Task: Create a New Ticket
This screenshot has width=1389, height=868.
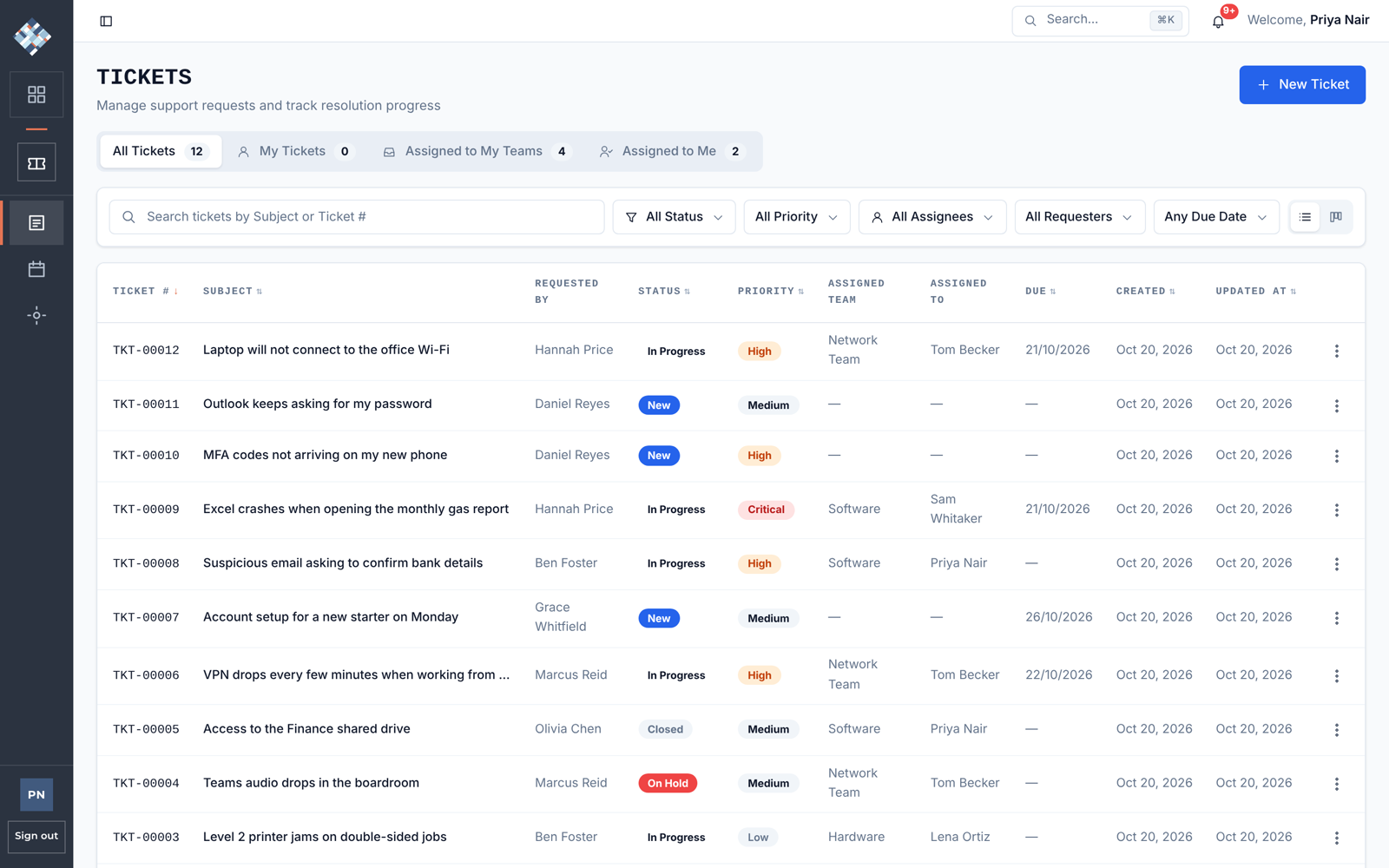Action: (1301, 85)
